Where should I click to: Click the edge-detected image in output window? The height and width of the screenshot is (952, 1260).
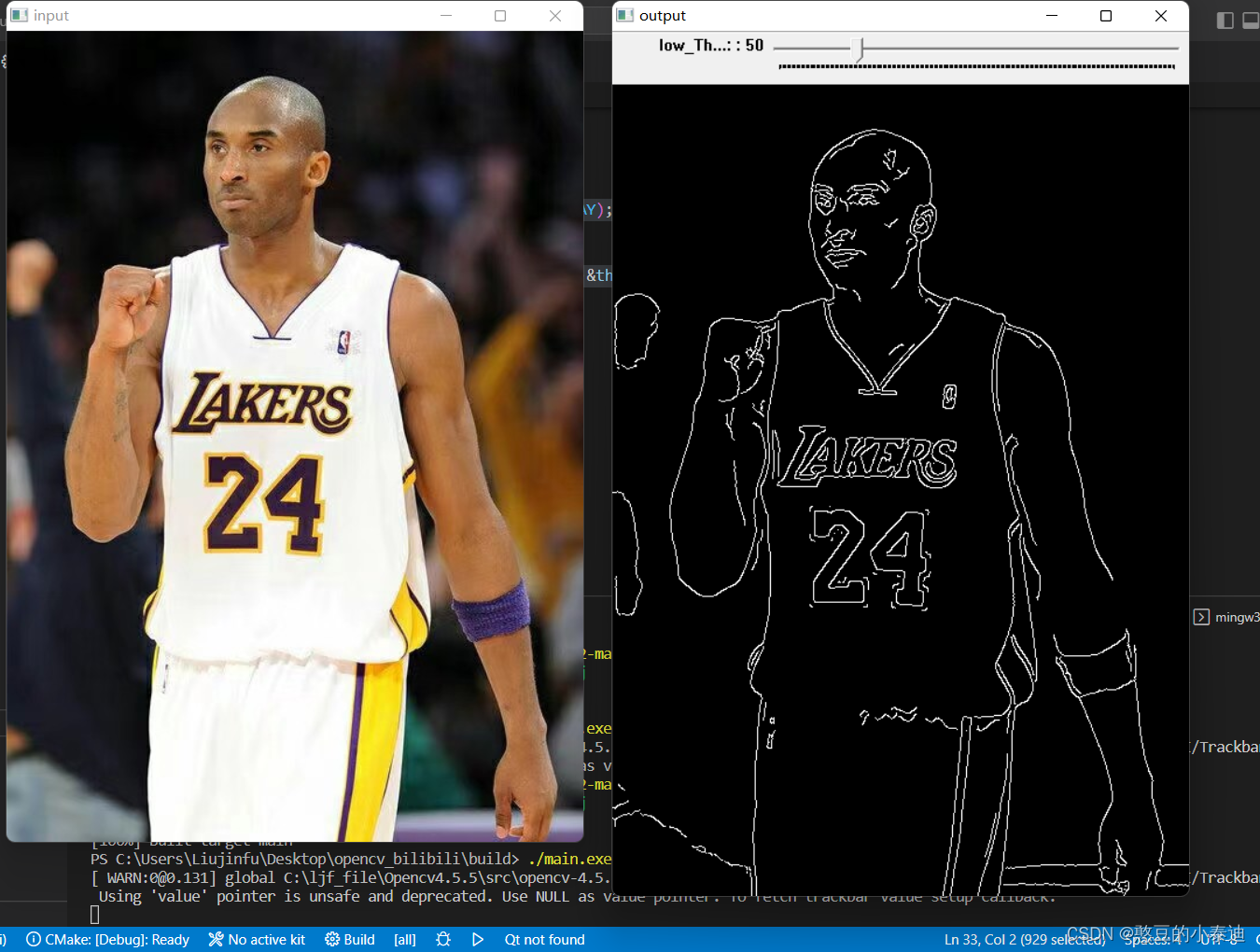coord(901,490)
